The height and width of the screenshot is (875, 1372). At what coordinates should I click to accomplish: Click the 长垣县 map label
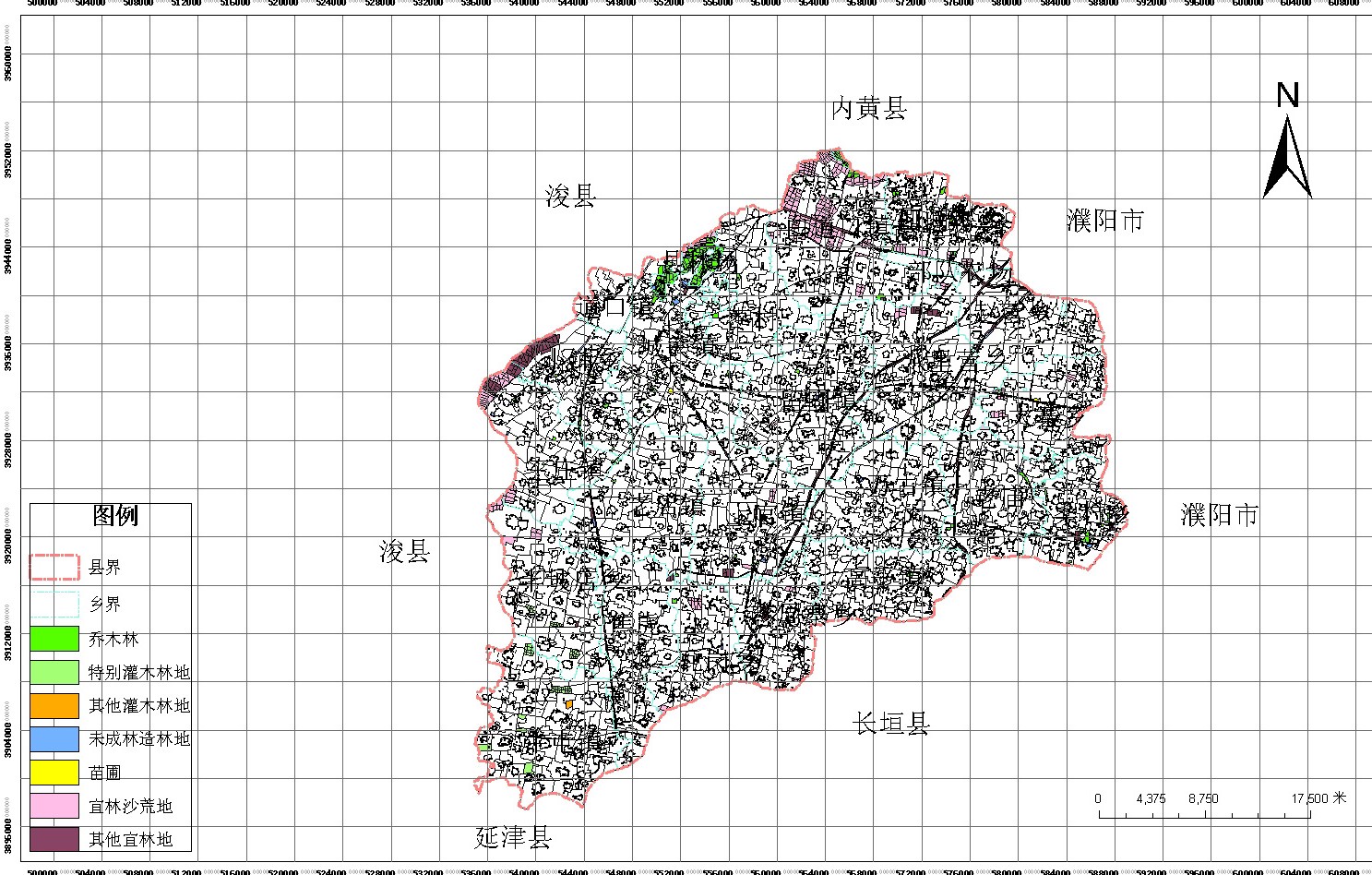click(x=891, y=724)
